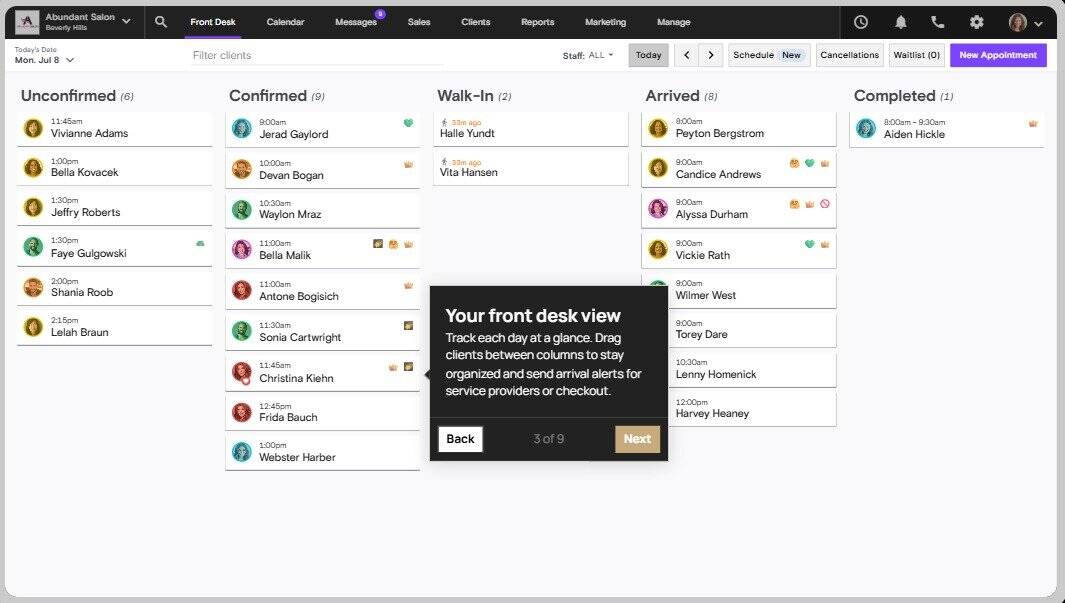The width and height of the screenshot is (1065, 603).
Task: Open the time clock icon
Action: point(860,22)
